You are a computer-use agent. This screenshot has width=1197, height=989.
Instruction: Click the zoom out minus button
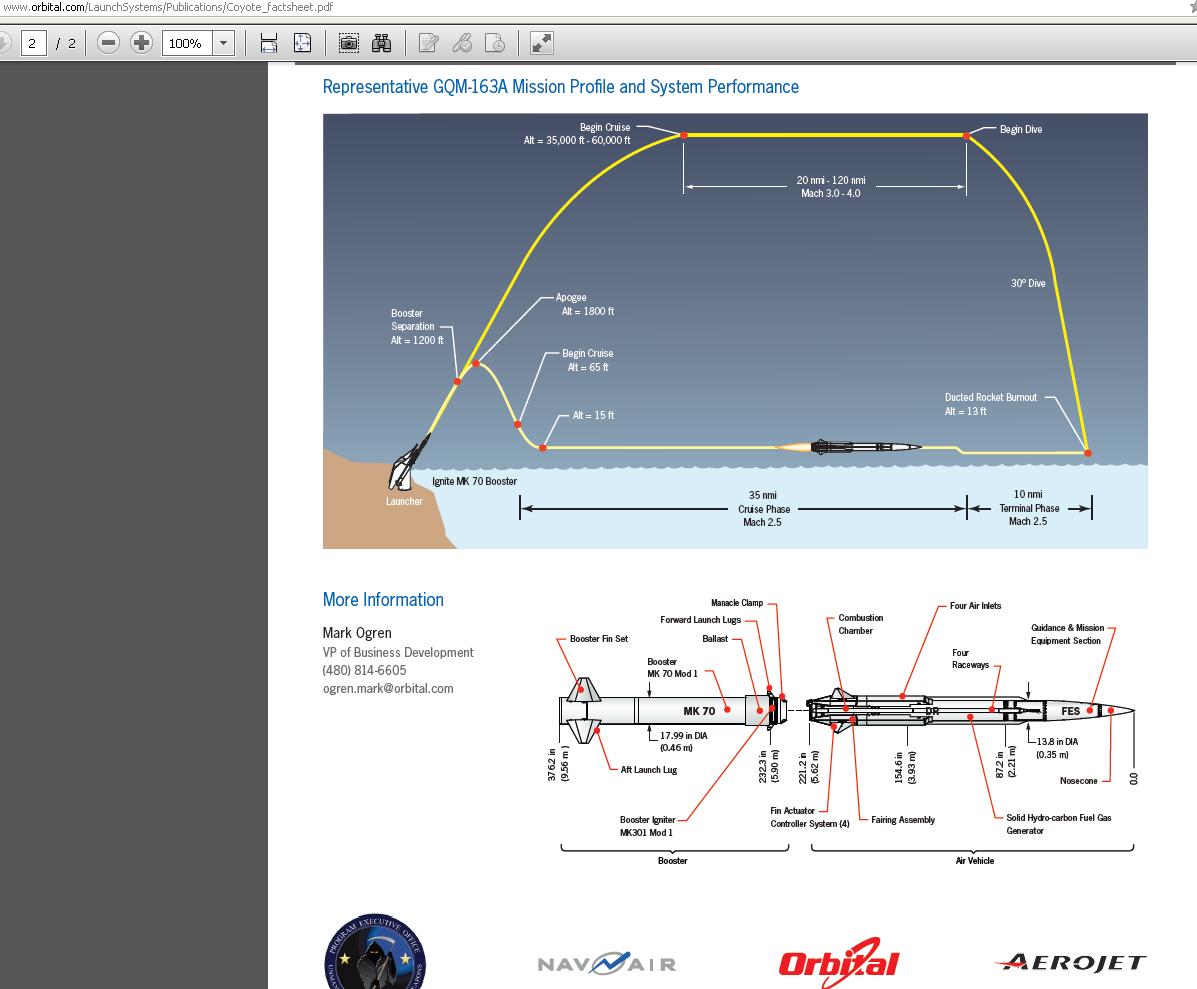(108, 43)
